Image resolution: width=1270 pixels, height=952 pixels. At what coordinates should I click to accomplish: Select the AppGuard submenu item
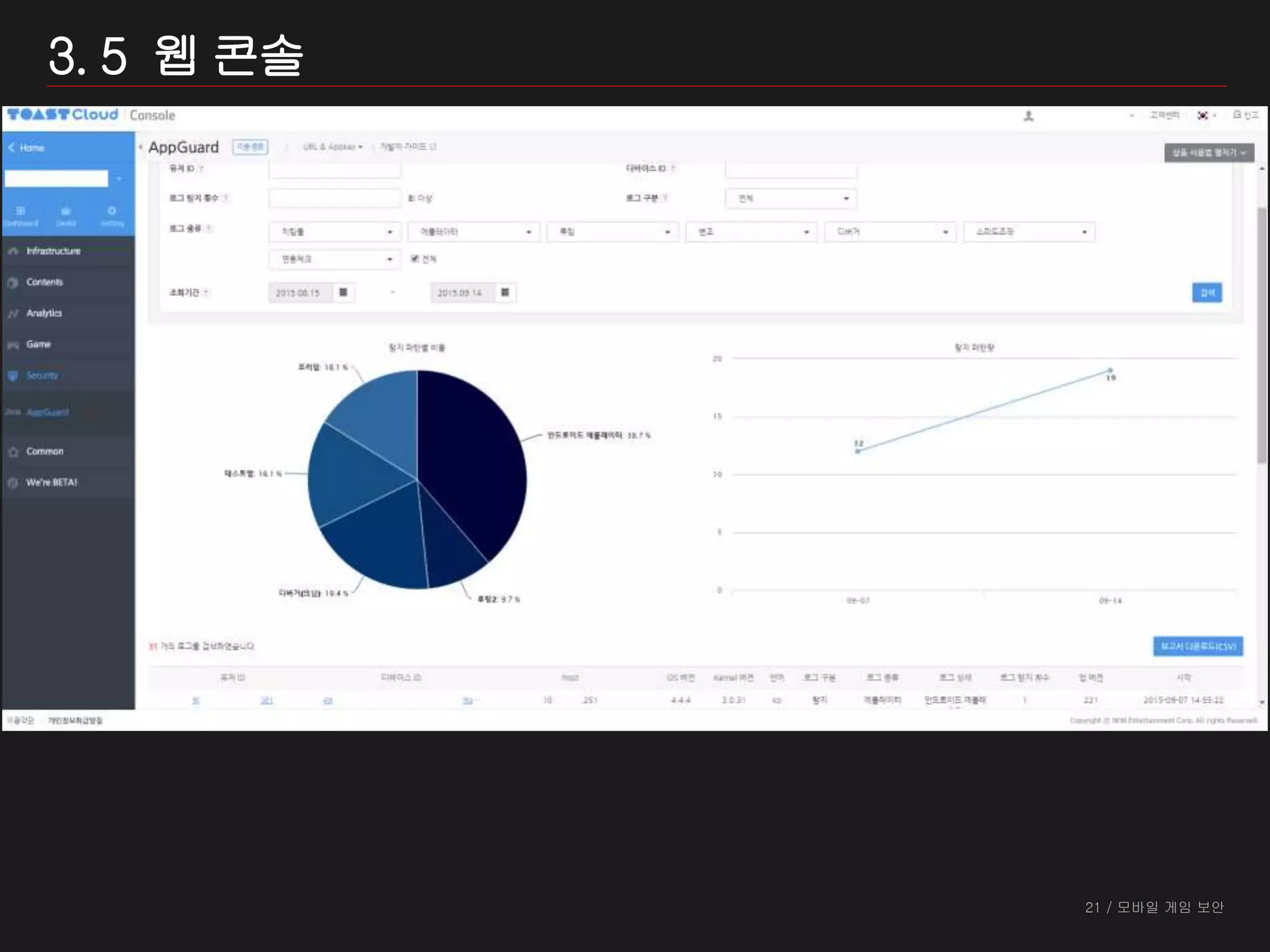pos(48,412)
